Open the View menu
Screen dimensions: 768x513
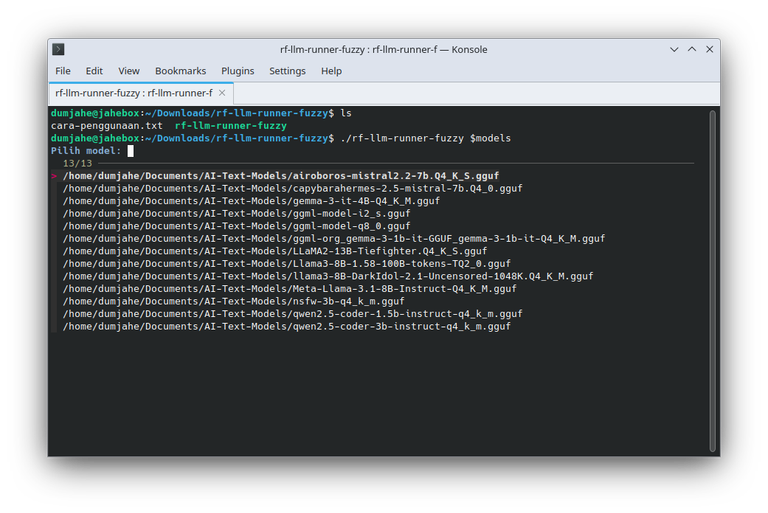point(129,71)
